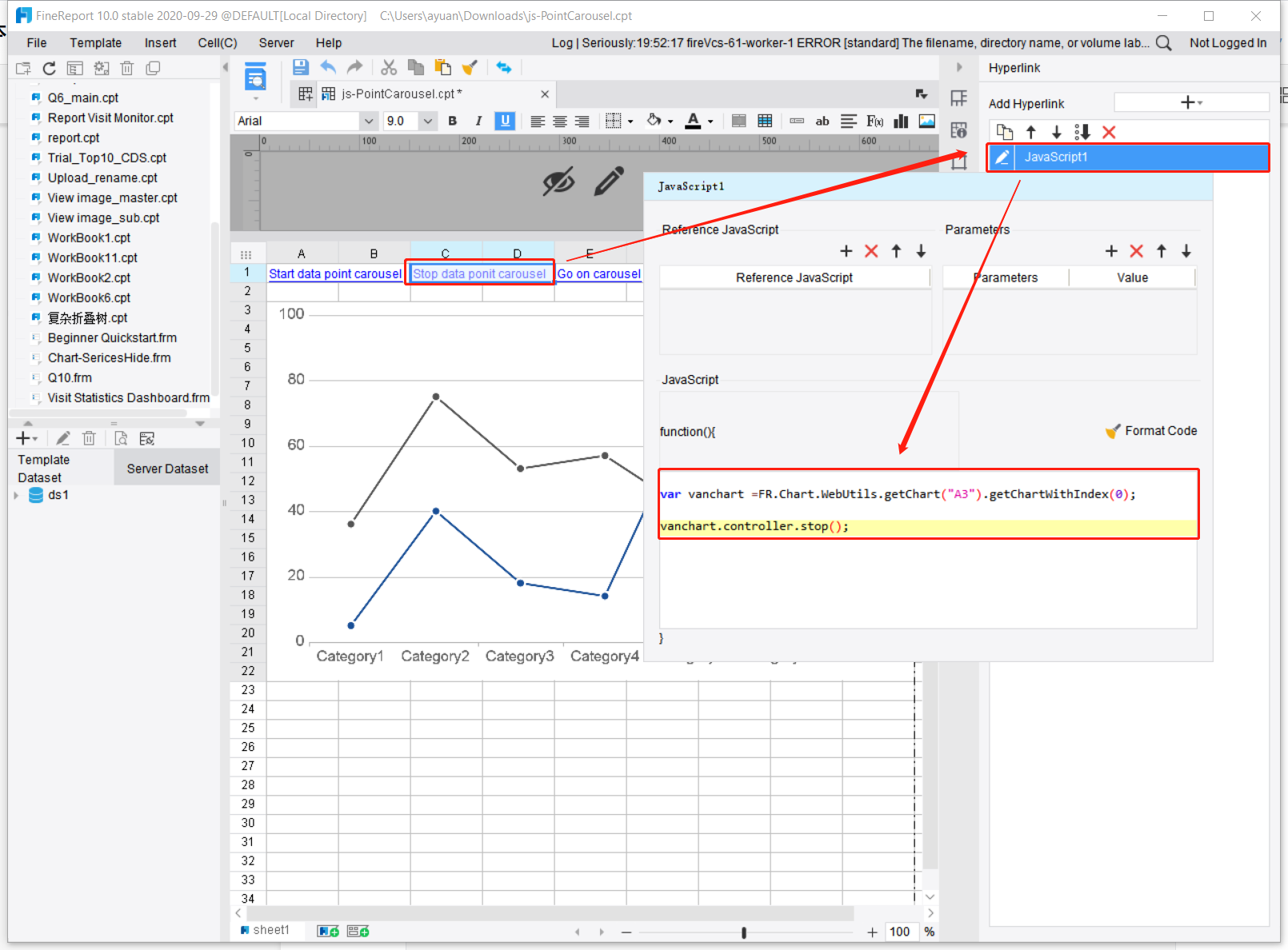
Task: Click the Insert Chart toolbar icon
Action: (900, 121)
